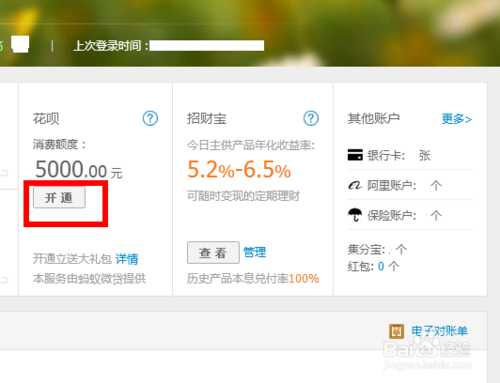Click the 上次登录时间 label

(111, 46)
